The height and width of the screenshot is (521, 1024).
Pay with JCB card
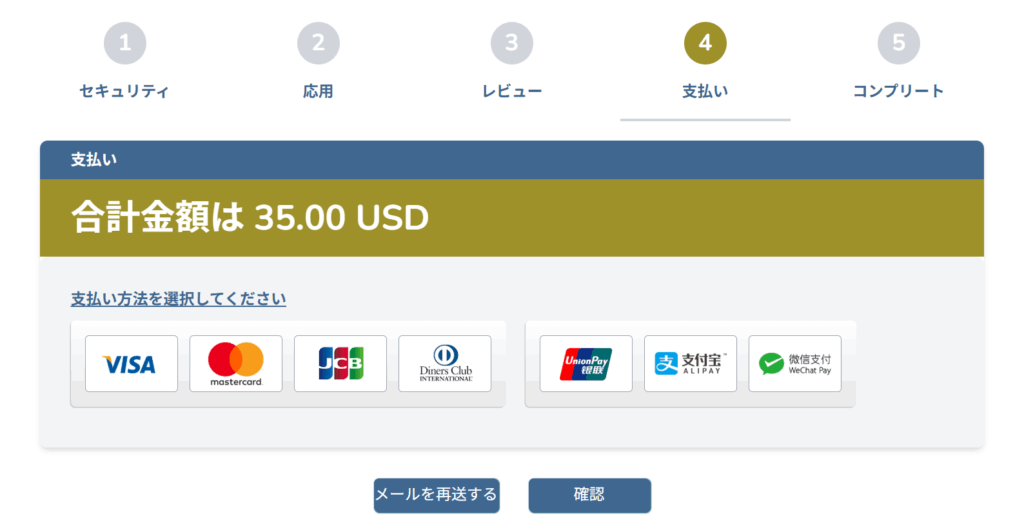click(340, 364)
